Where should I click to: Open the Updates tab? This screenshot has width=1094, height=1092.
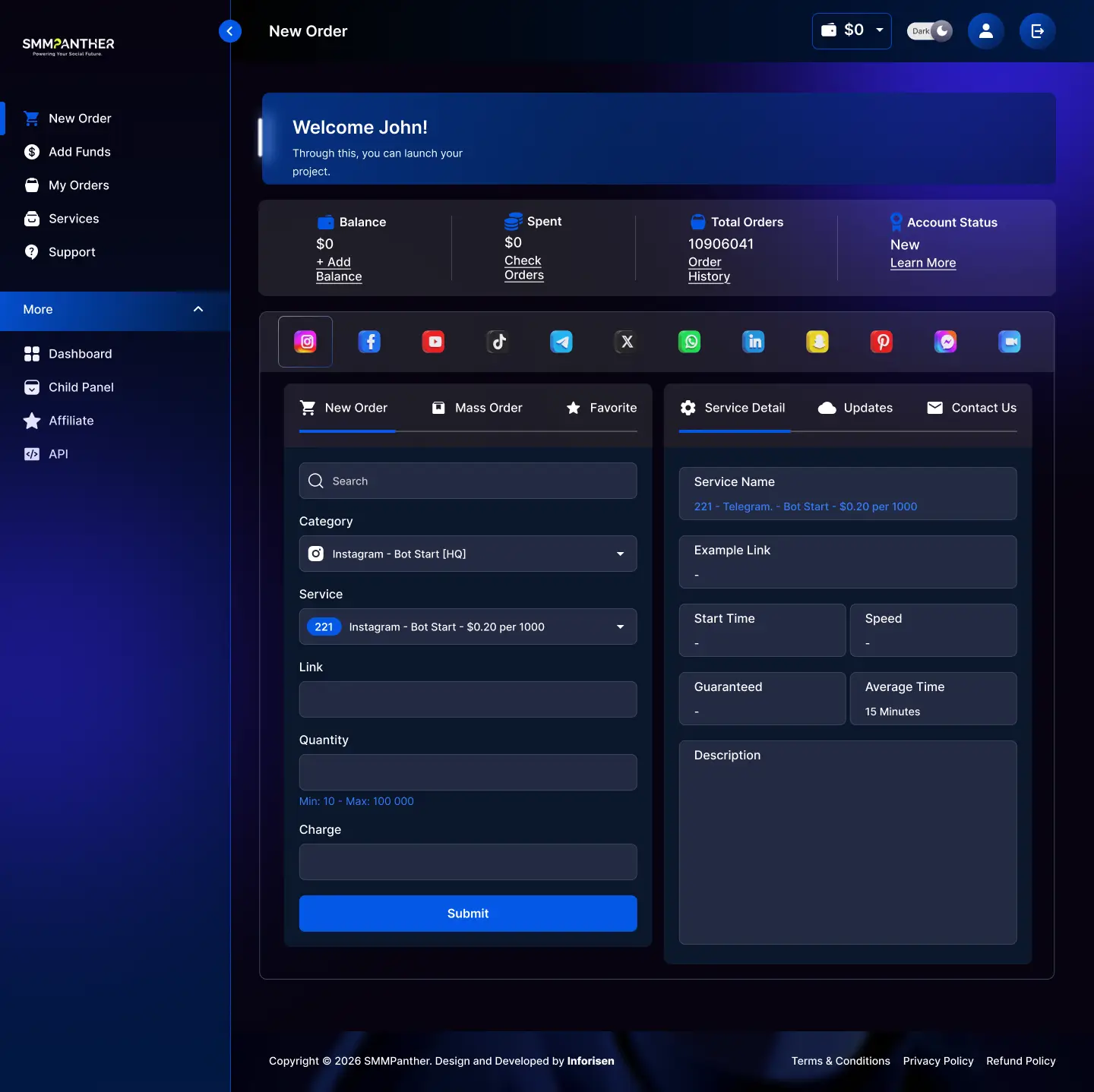pos(855,408)
